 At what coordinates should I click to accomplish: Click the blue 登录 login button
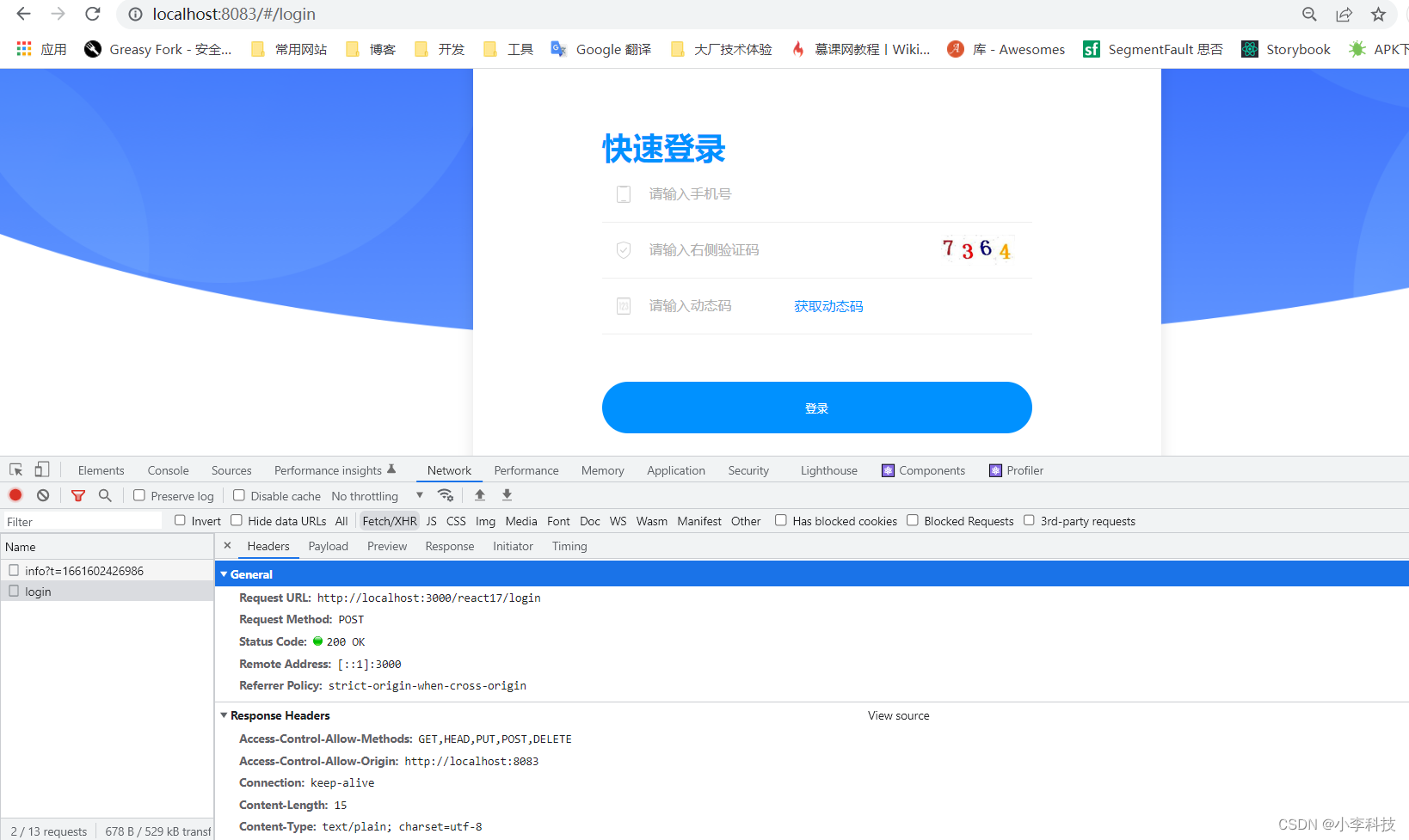point(817,408)
